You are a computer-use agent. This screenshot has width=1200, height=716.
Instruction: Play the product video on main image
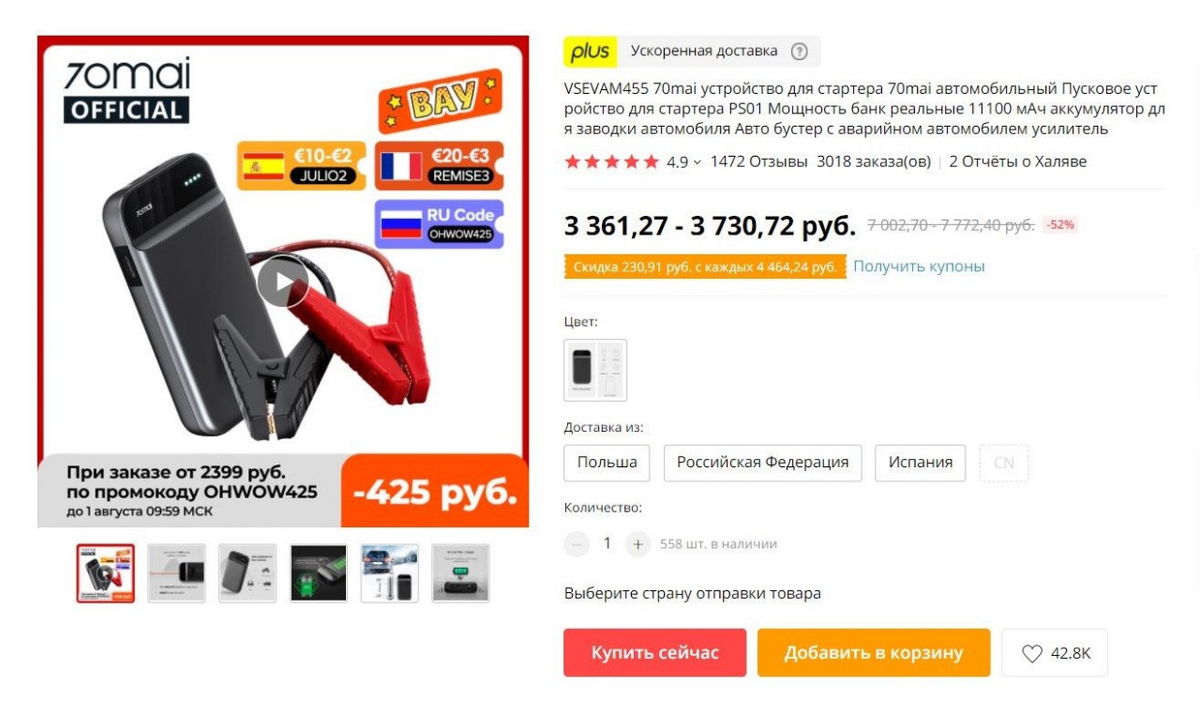click(283, 282)
